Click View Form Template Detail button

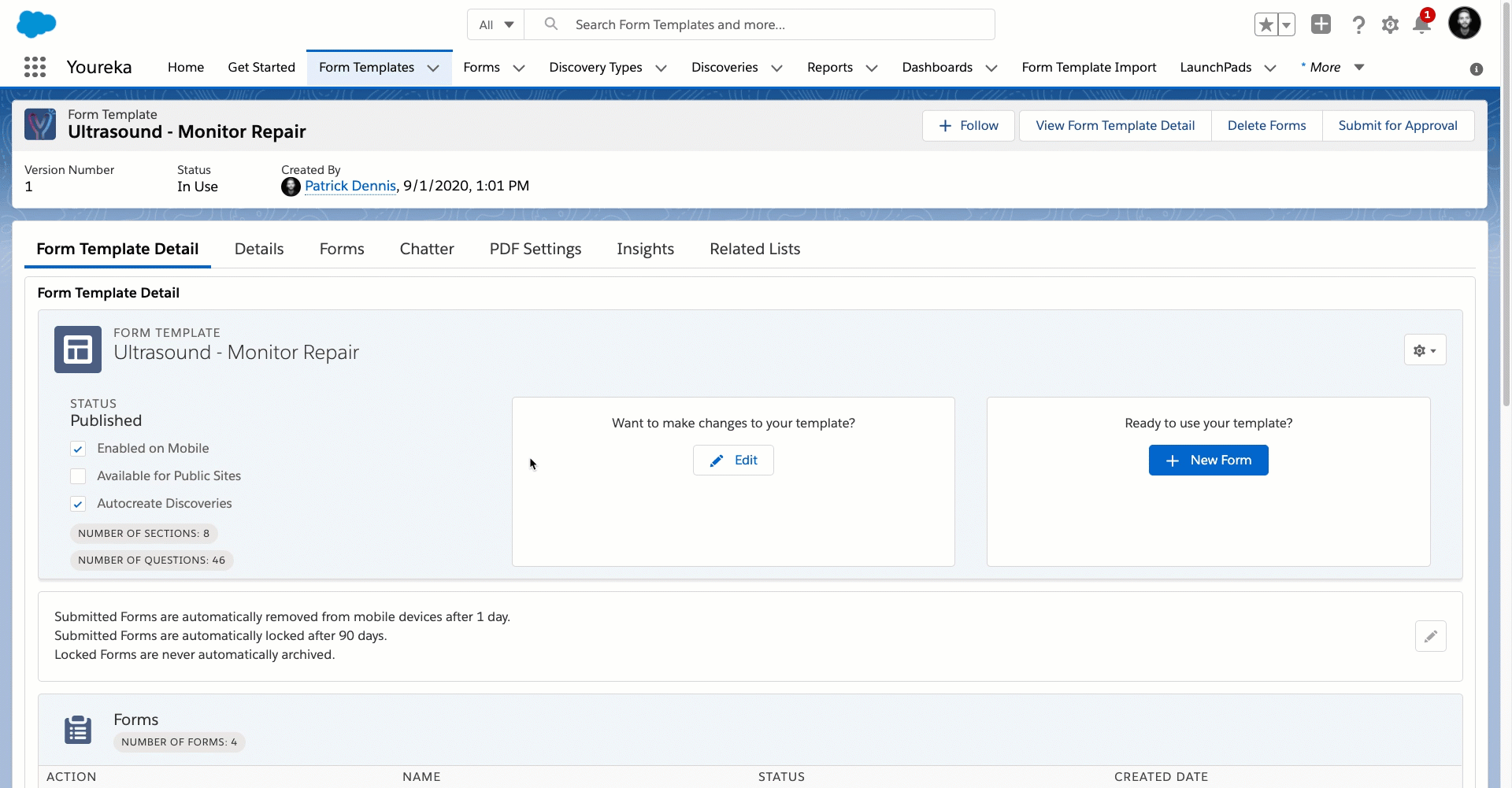tap(1115, 126)
